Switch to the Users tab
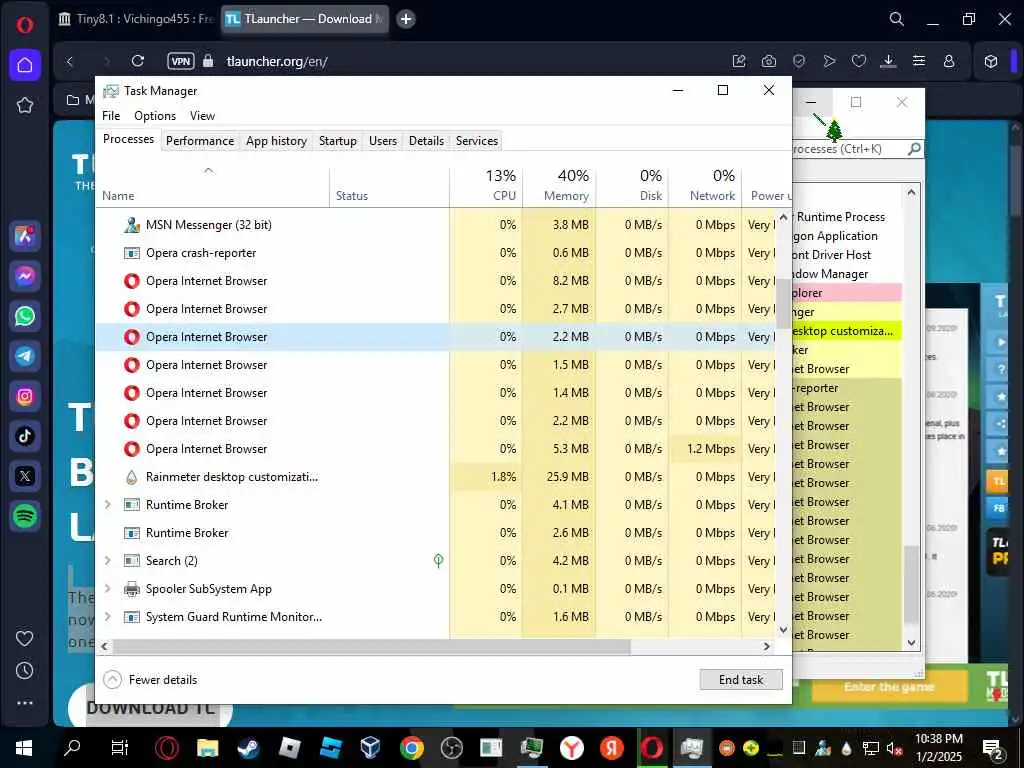This screenshot has width=1024, height=768. (383, 140)
